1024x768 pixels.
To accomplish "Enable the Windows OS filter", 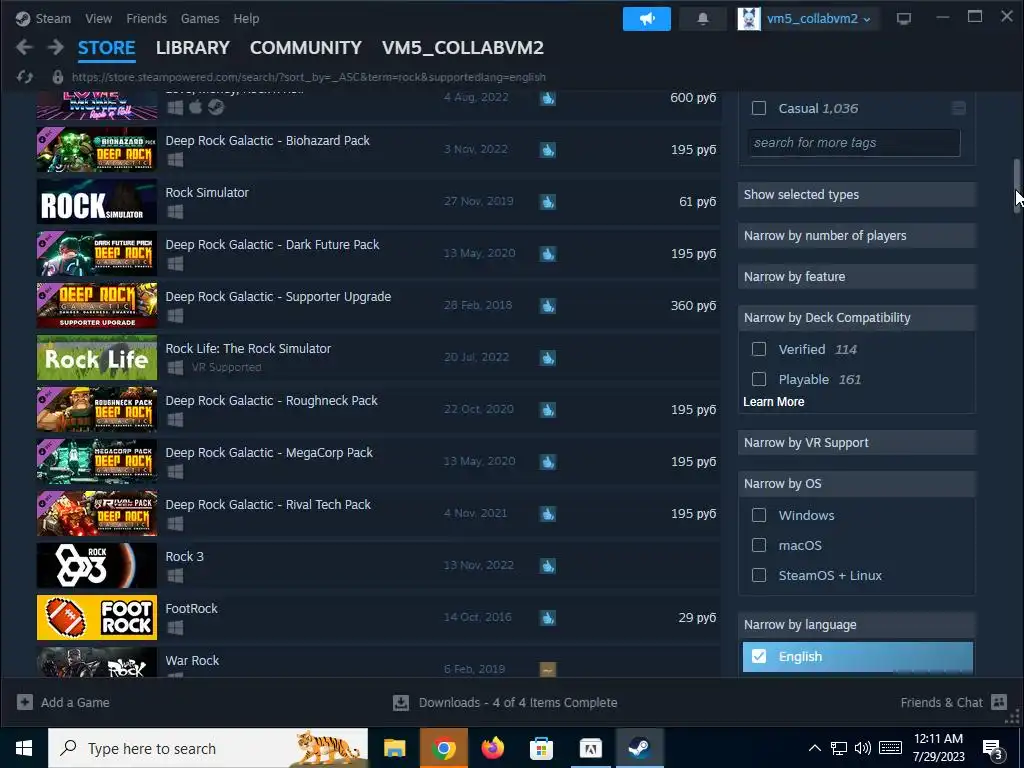I will pos(759,515).
